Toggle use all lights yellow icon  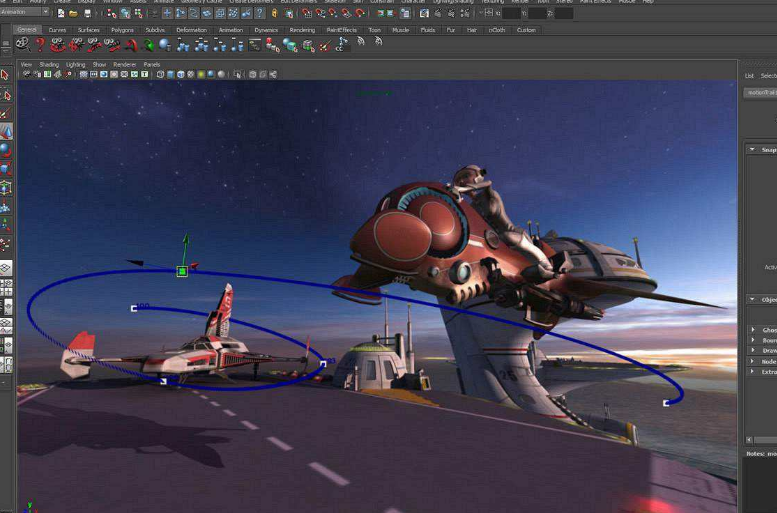201,74
